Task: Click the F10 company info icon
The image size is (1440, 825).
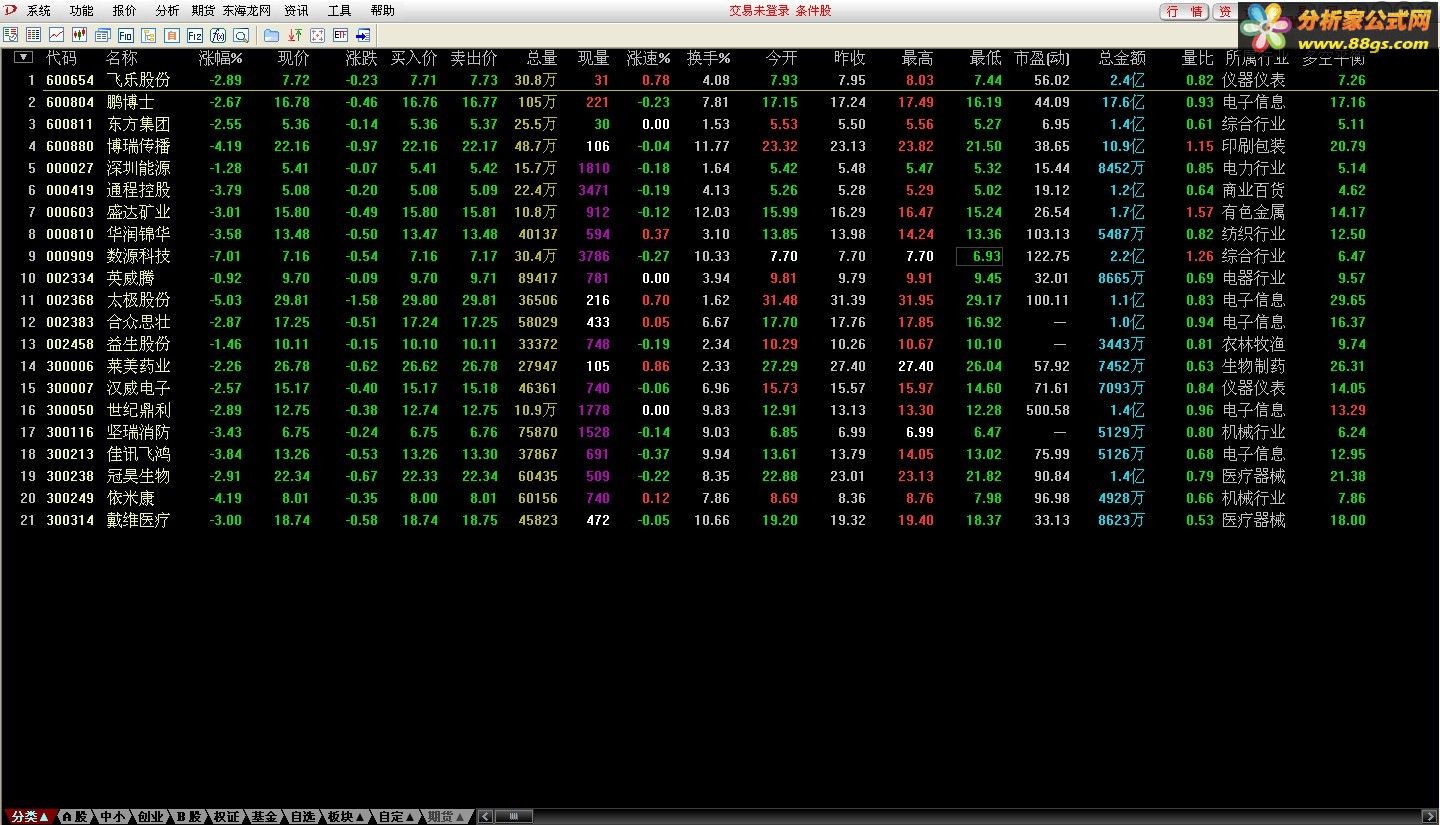Action: tap(126, 35)
